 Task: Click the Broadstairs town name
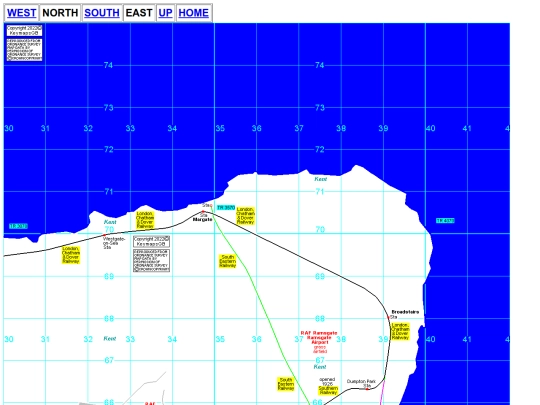(x=405, y=312)
